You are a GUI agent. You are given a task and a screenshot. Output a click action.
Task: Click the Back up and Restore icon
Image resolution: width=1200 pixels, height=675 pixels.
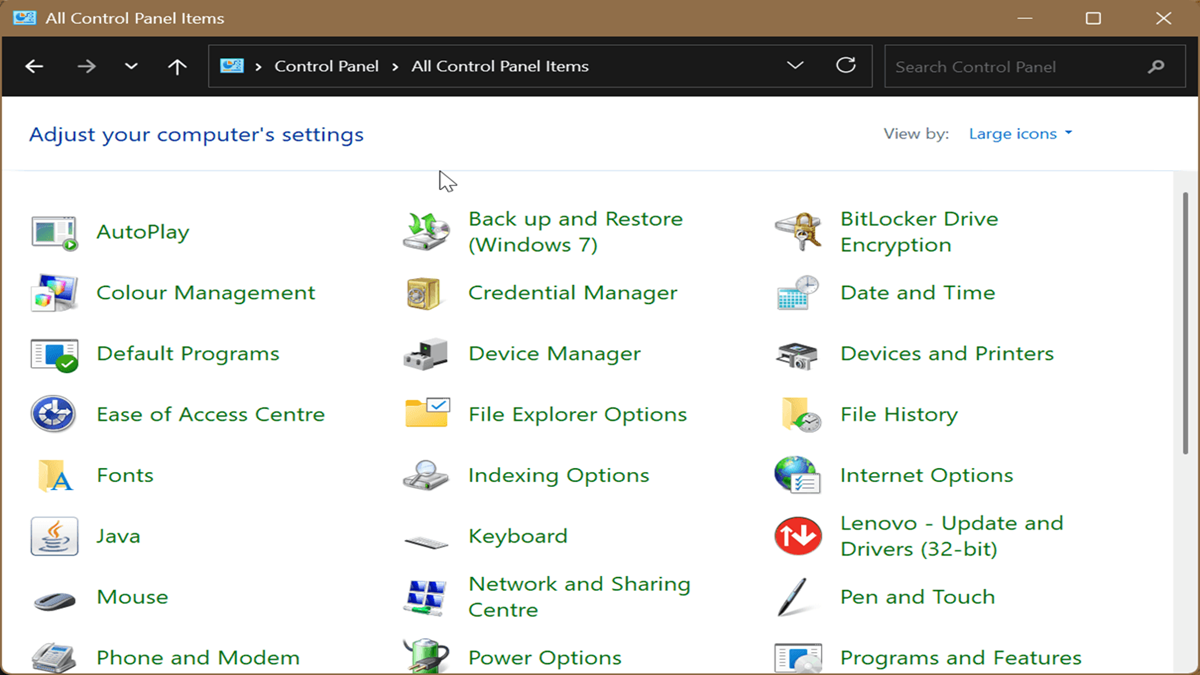(426, 232)
